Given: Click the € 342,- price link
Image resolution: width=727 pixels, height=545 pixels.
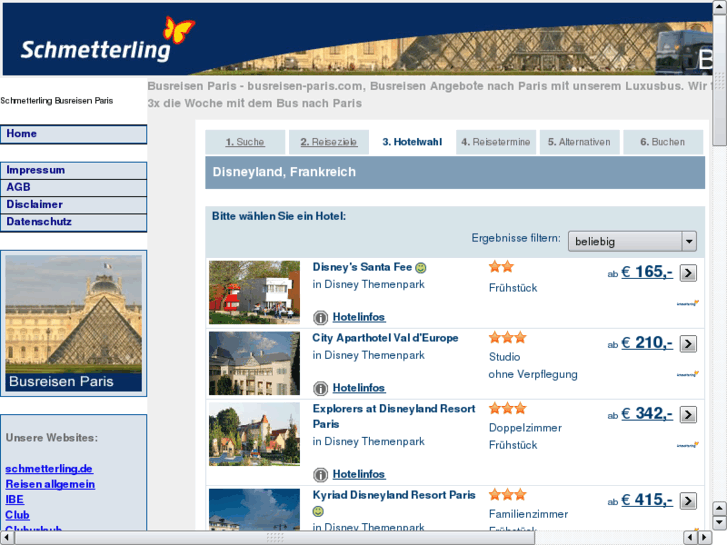Looking at the screenshot, I should pos(647,413).
